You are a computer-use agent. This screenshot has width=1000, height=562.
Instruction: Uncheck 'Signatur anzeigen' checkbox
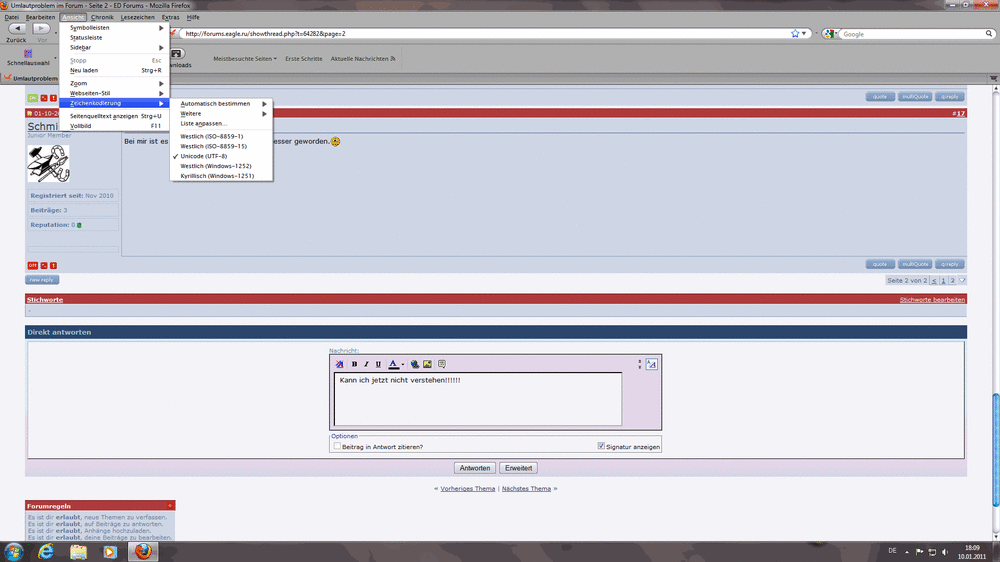(x=601, y=446)
